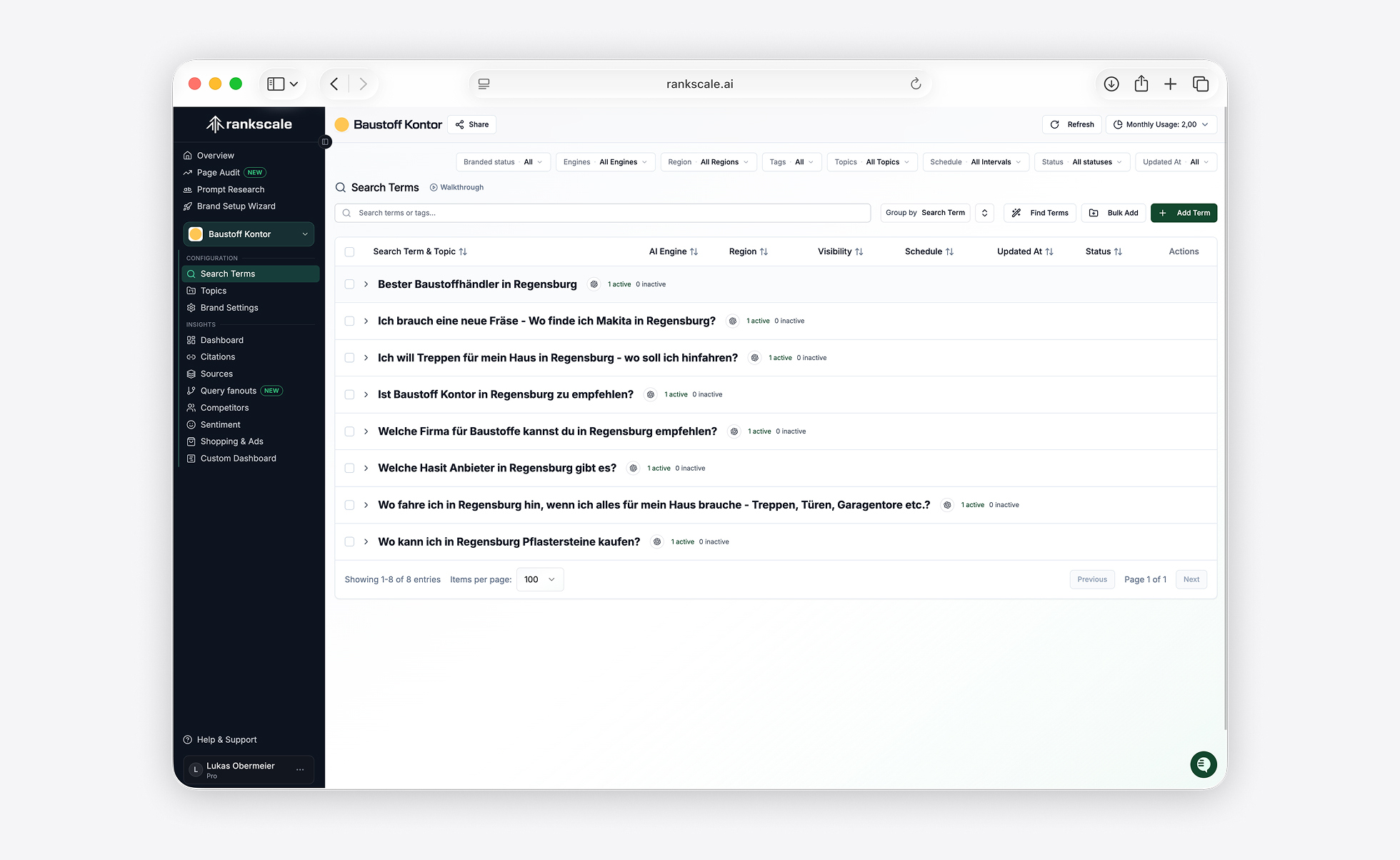Click the browser share icon

1141,84
